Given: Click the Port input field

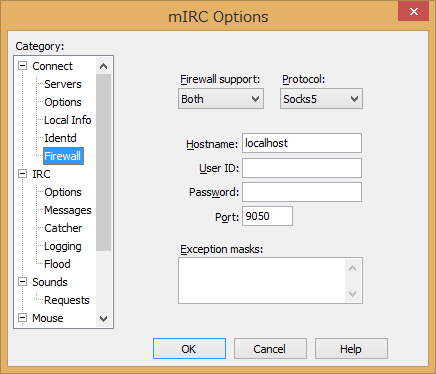Looking at the screenshot, I should click(x=267, y=216).
